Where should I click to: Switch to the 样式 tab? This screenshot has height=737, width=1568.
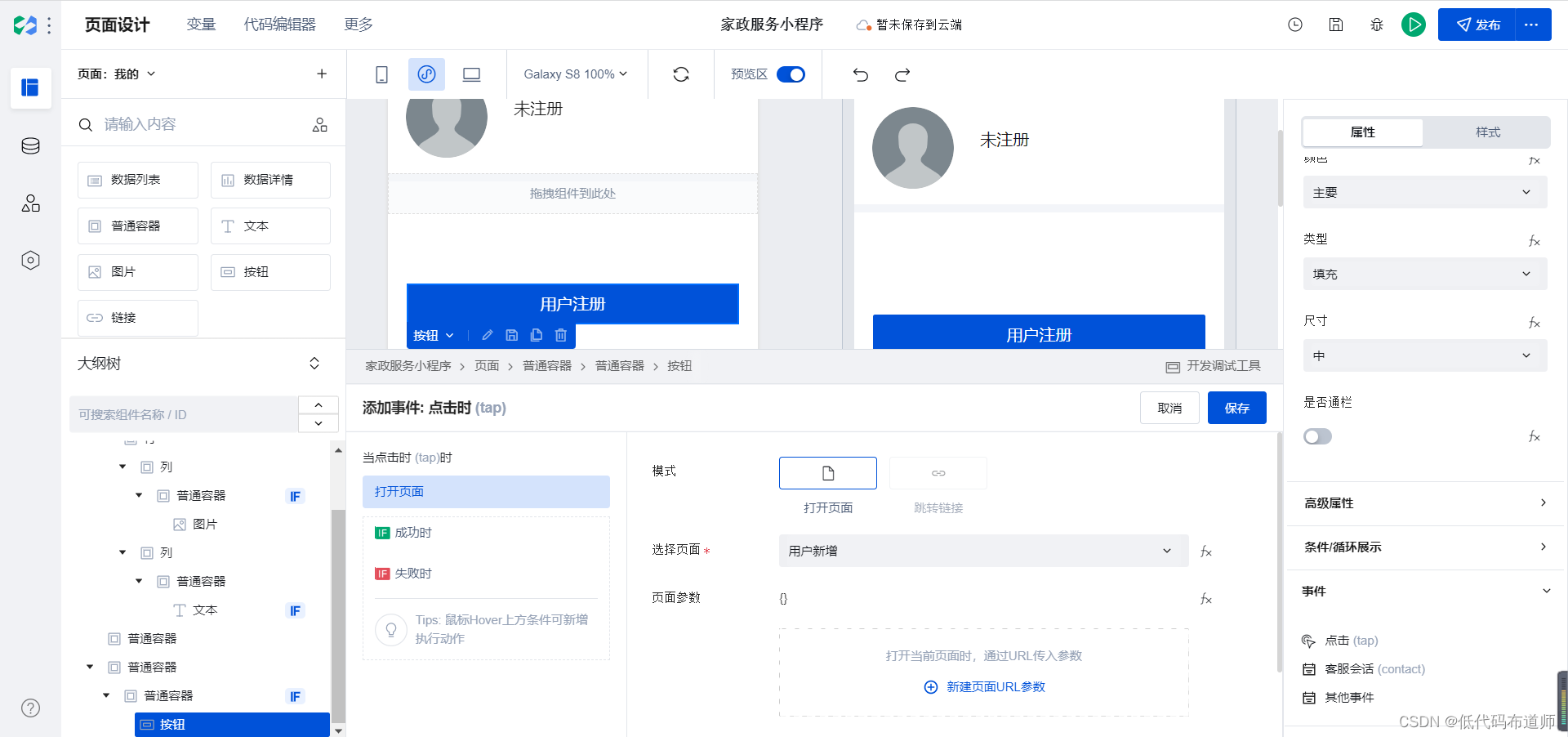pos(1487,132)
